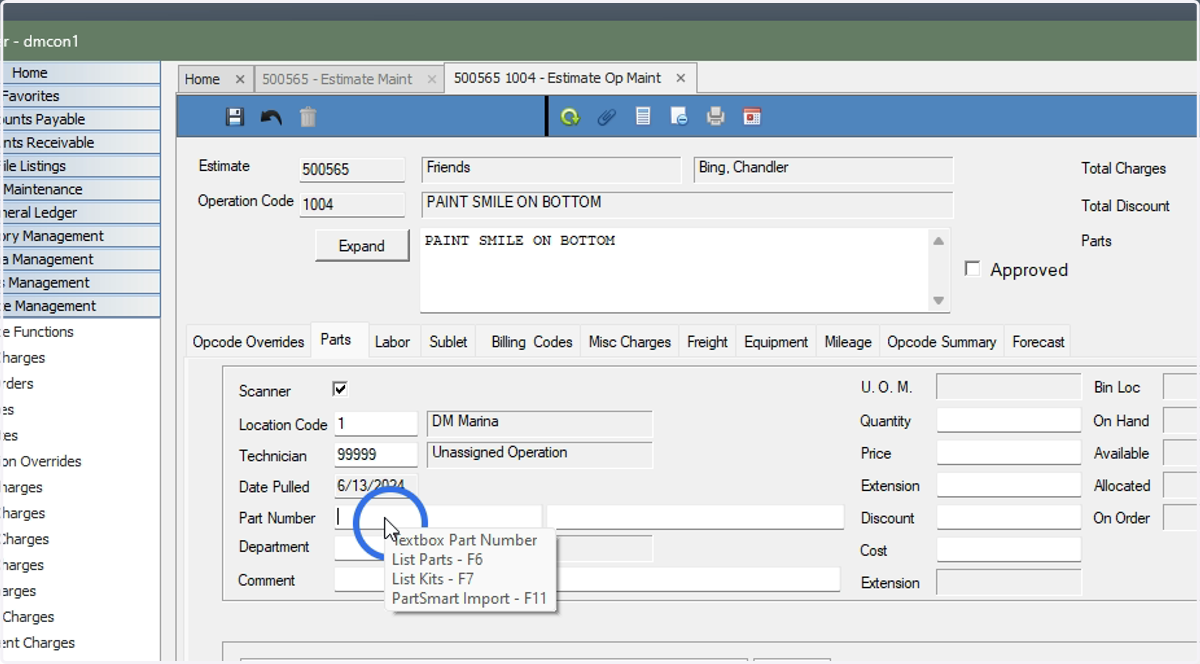Open the Billing Codes tab
This screenshot has height=664, width=1200.
[532, 342]
